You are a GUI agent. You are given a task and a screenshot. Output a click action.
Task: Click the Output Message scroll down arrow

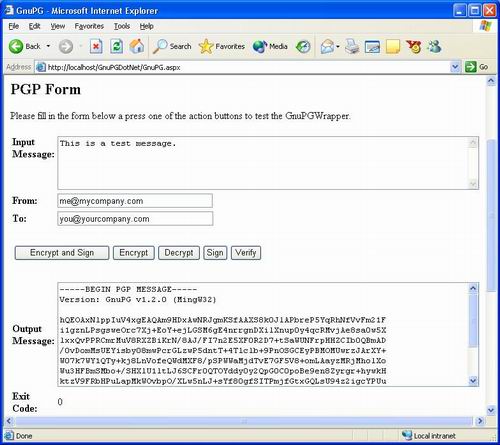pyautogui.click(x=473, y=380)
